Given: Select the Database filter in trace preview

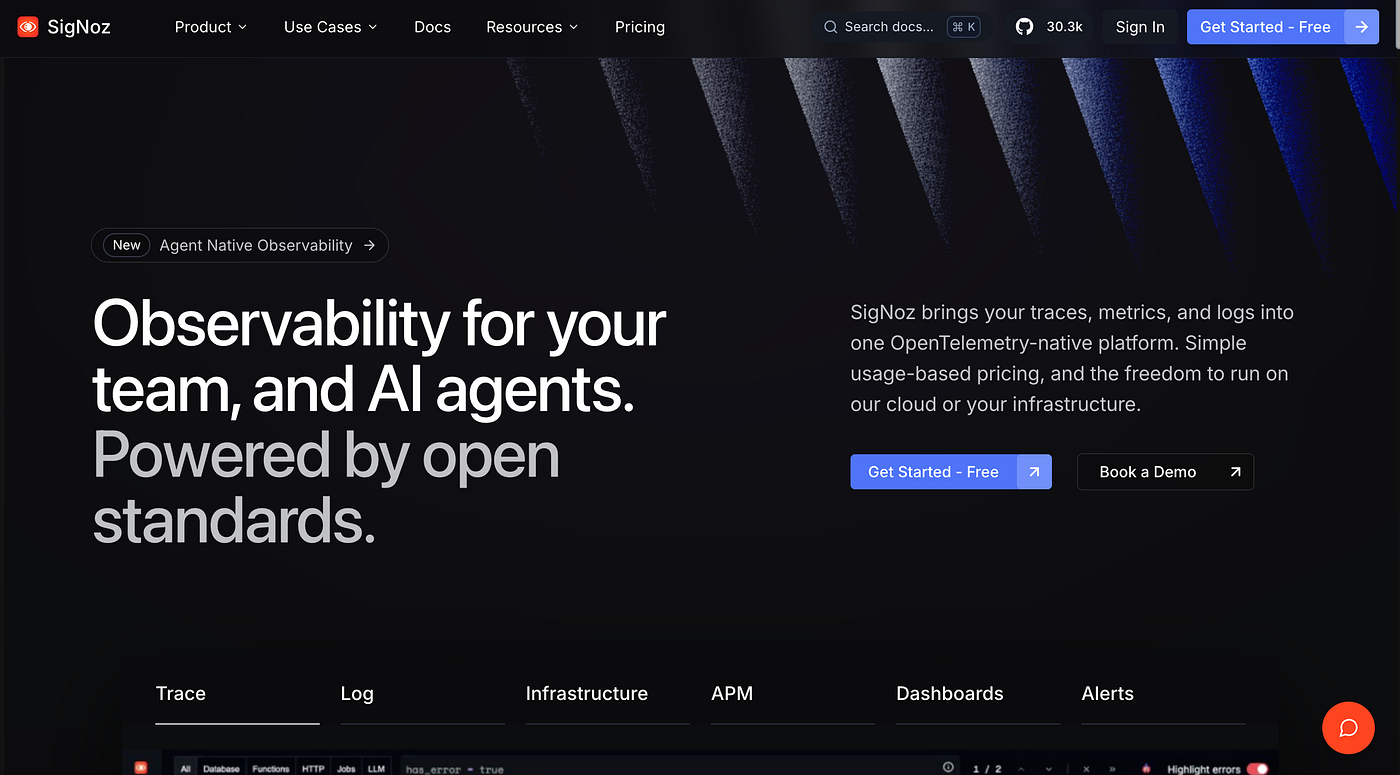Looking at the screenshot, I should (221, 768).
